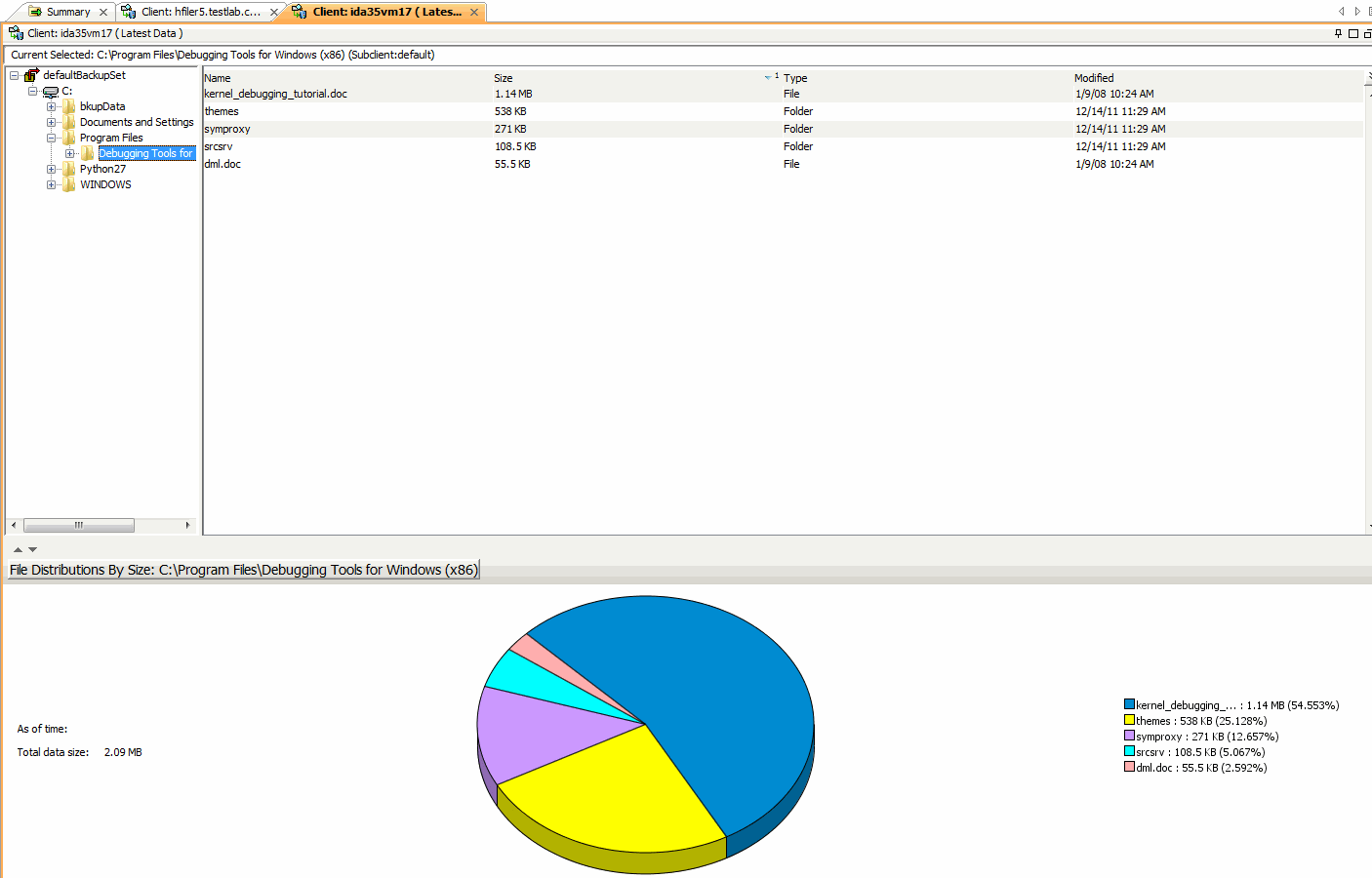Image resolution: width=1372 pixels, height=878 pixels.
Task: Click the ida35vm17 client tab icon
Action: 300,12
